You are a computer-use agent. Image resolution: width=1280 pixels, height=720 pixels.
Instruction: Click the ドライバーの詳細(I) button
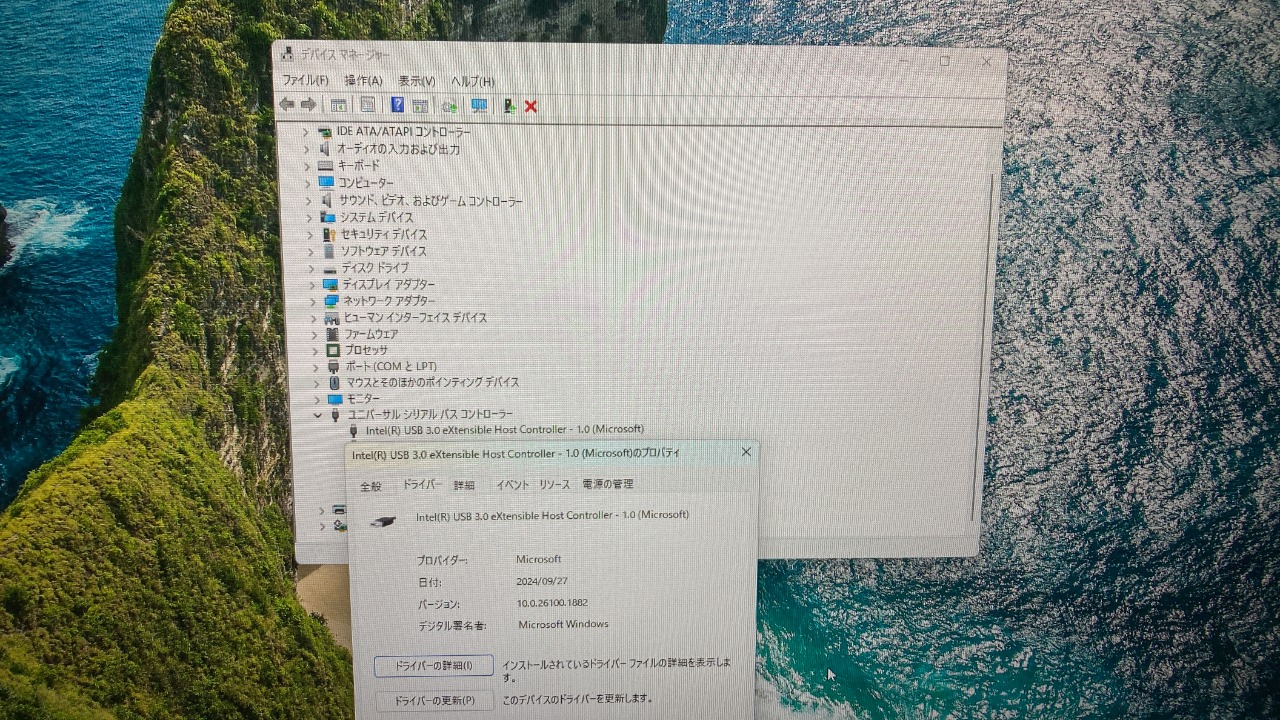tap(433, 665)
